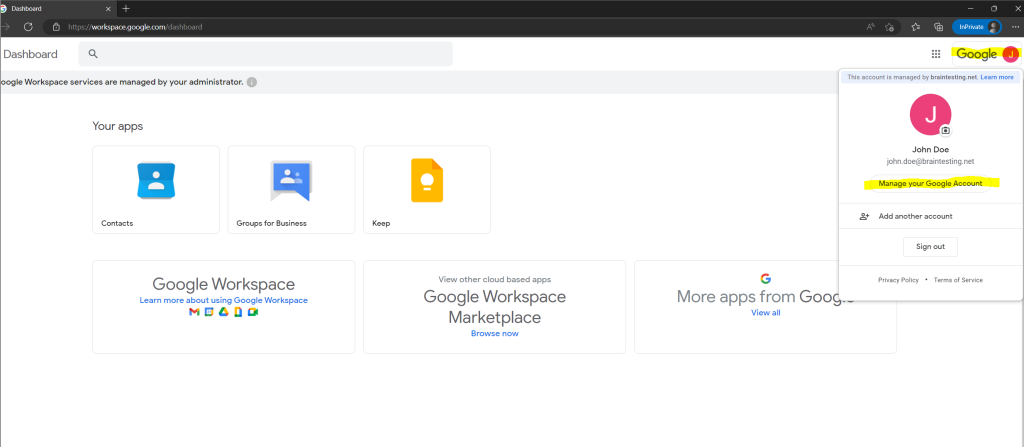Click the magnifier icon in search bar

pyautogui.click(x=93, y=54)
